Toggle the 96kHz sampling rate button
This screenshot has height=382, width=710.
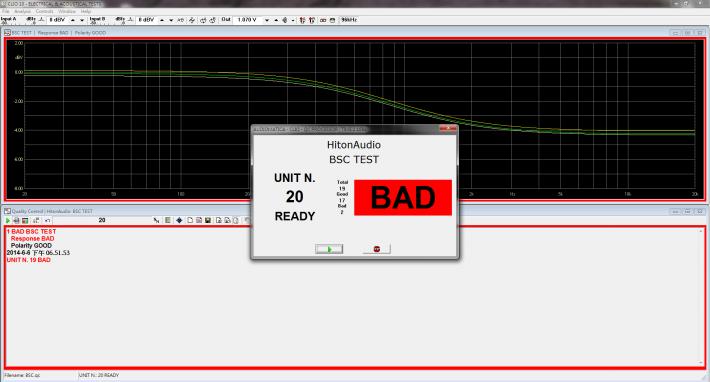[x=349, y=20]
